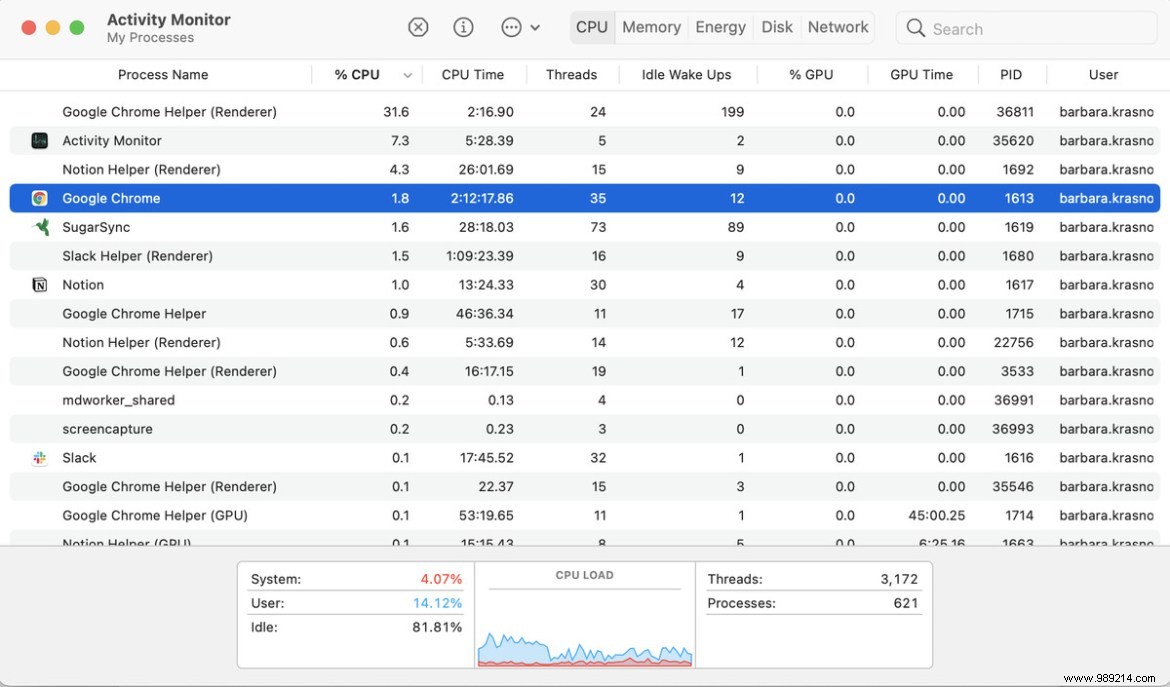The image size is (1170, 687).
Task: Toggle the % CPU sort direction chevron
Action: coord(406,74)
